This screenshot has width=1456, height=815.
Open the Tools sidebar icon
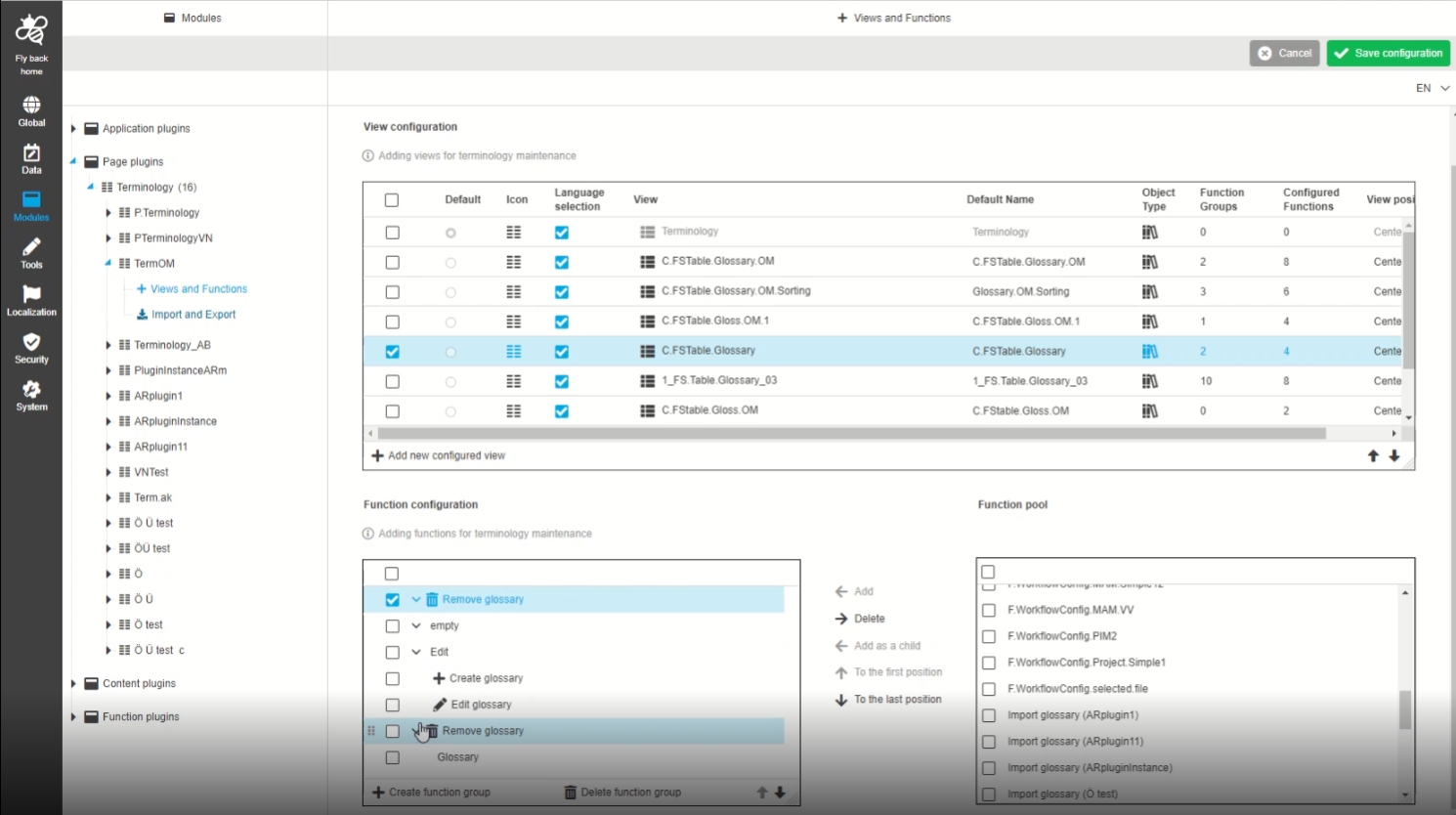[31, 253]
